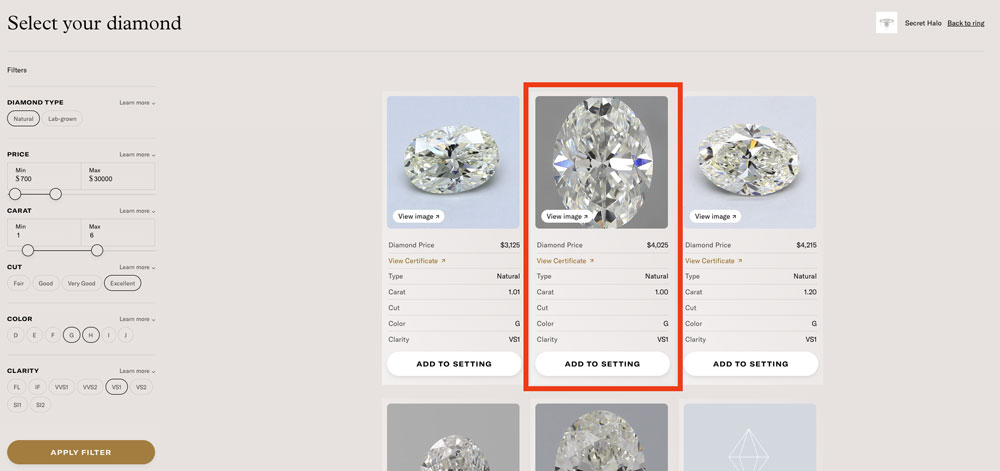Click the Price slider maximum handle

tap(55, 194)
